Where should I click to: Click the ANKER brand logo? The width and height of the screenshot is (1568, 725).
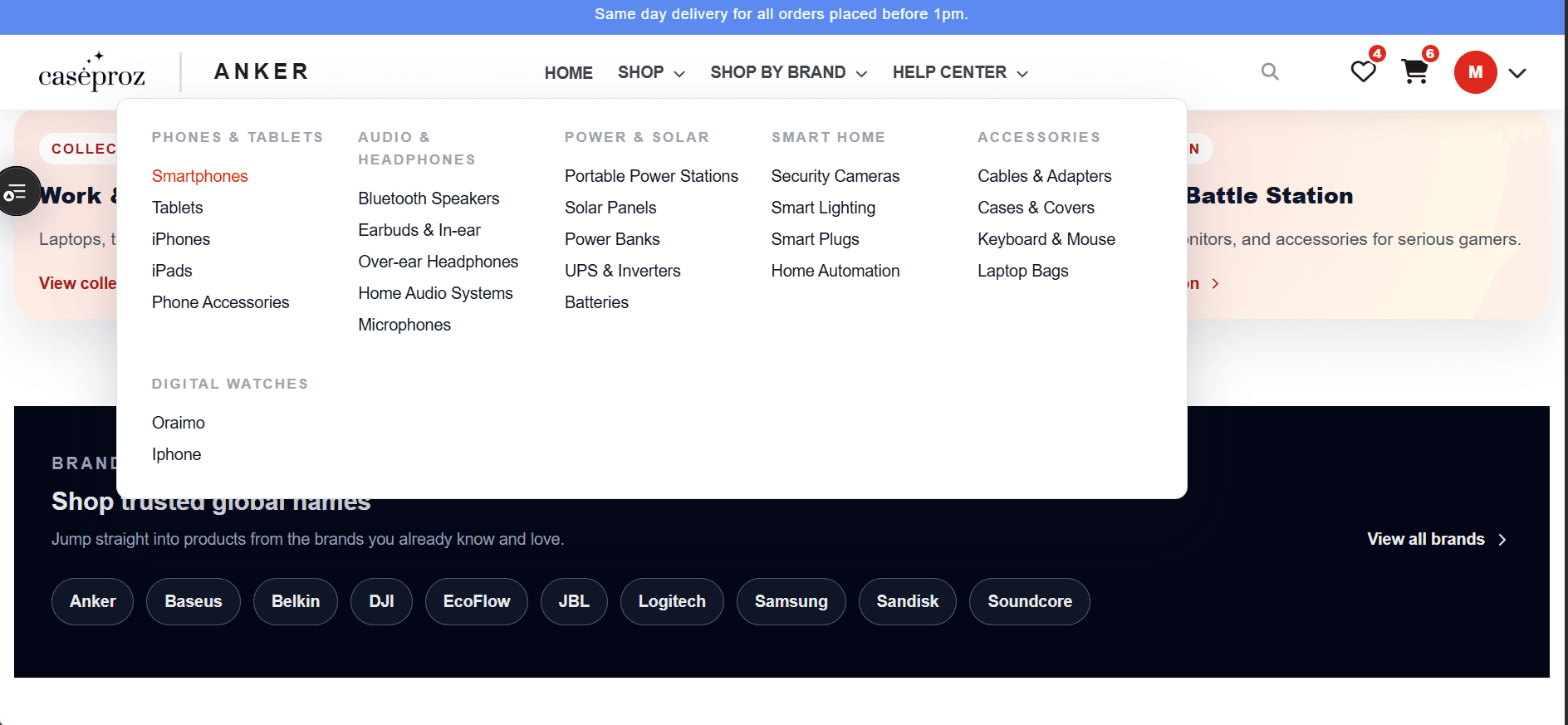(261, 71)
